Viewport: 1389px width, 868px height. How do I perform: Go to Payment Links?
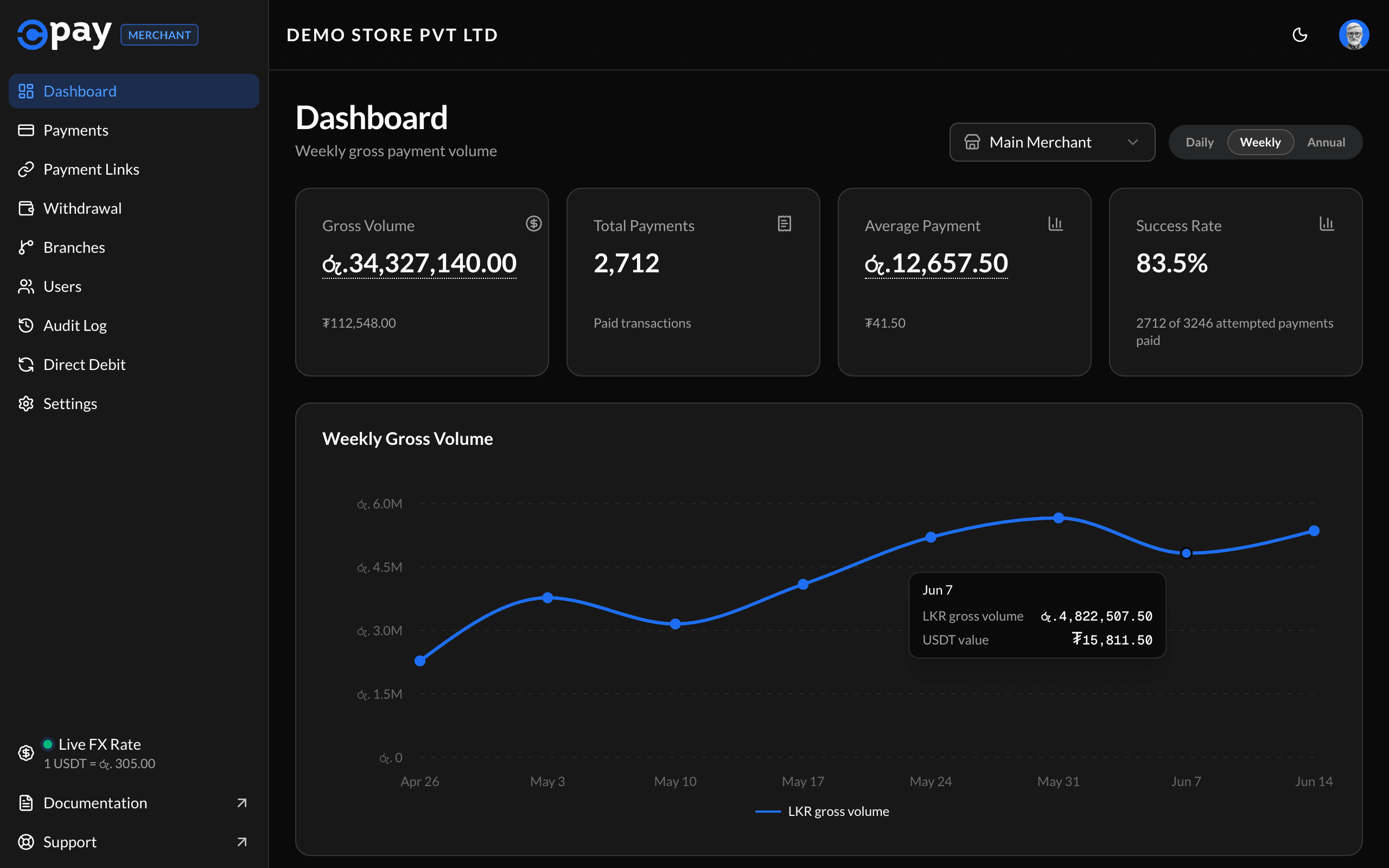[133, 169]
